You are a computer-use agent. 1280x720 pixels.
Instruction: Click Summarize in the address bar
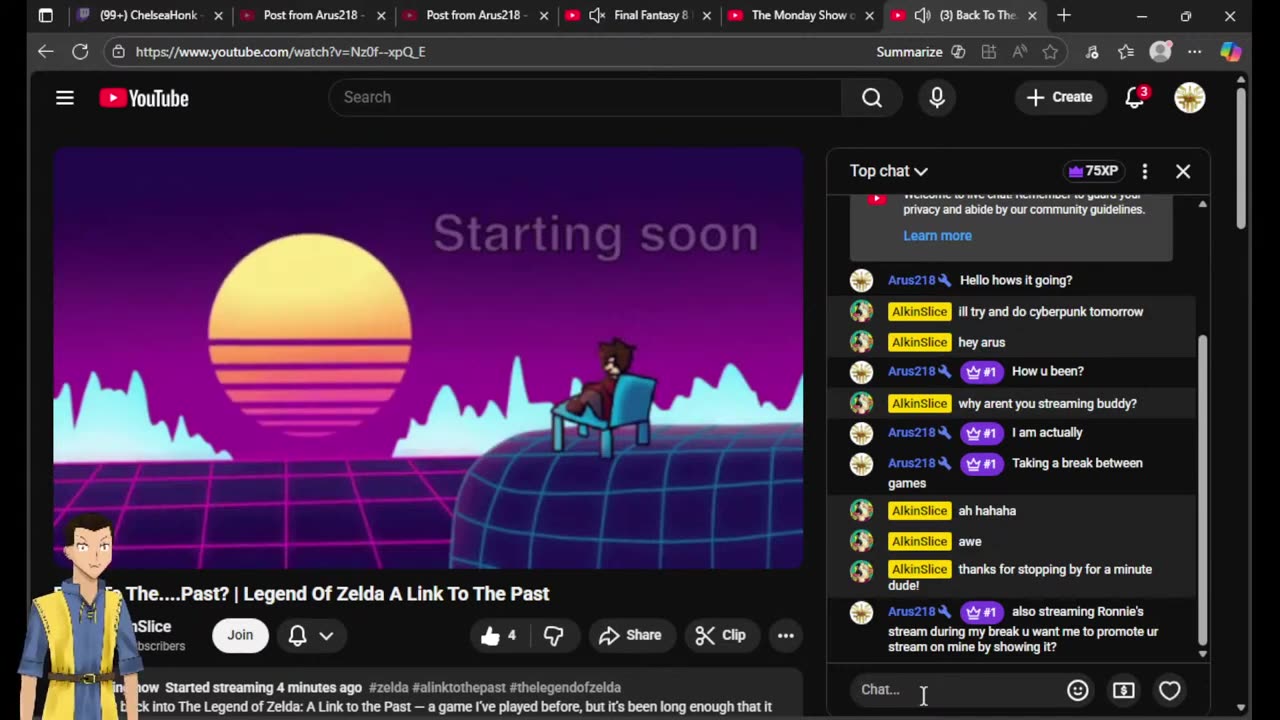tap(909, 52)
